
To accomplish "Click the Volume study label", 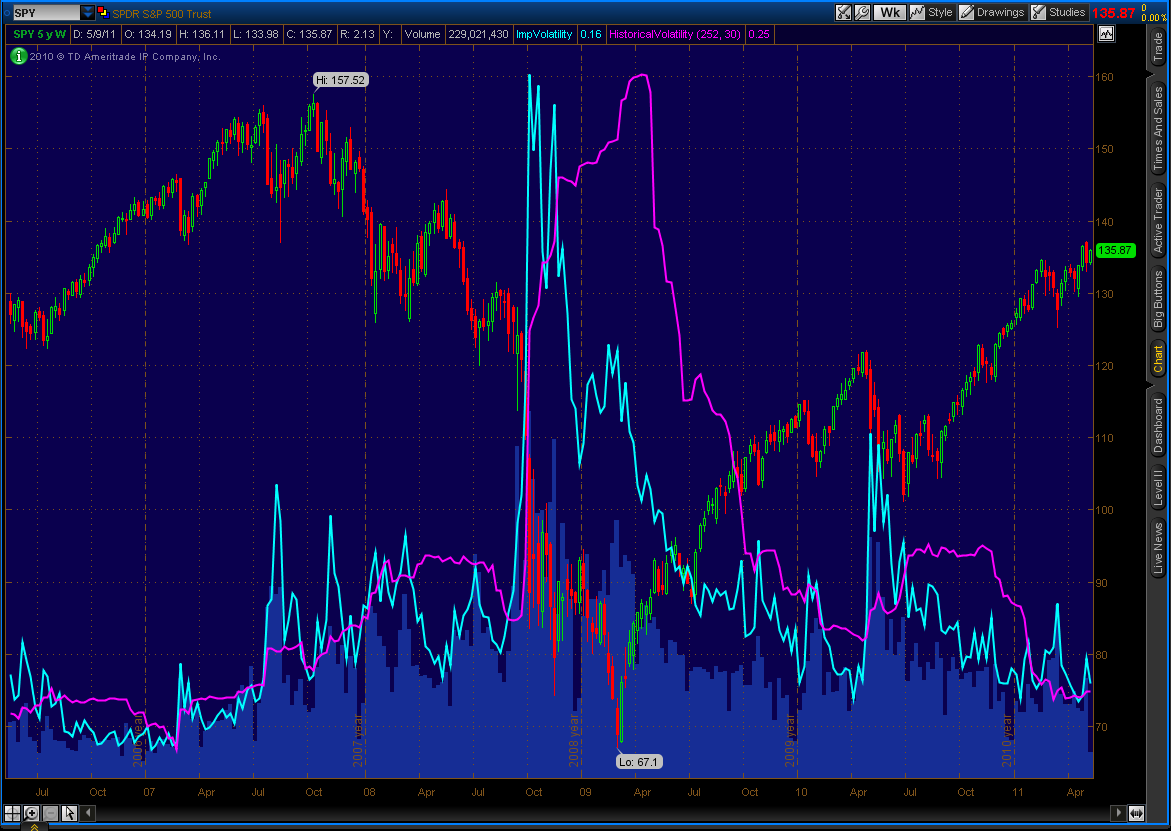I will [x=422, y=34].
